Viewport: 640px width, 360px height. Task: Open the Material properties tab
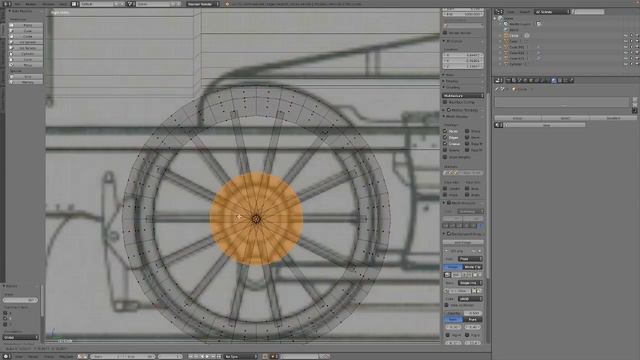(554, 80)
